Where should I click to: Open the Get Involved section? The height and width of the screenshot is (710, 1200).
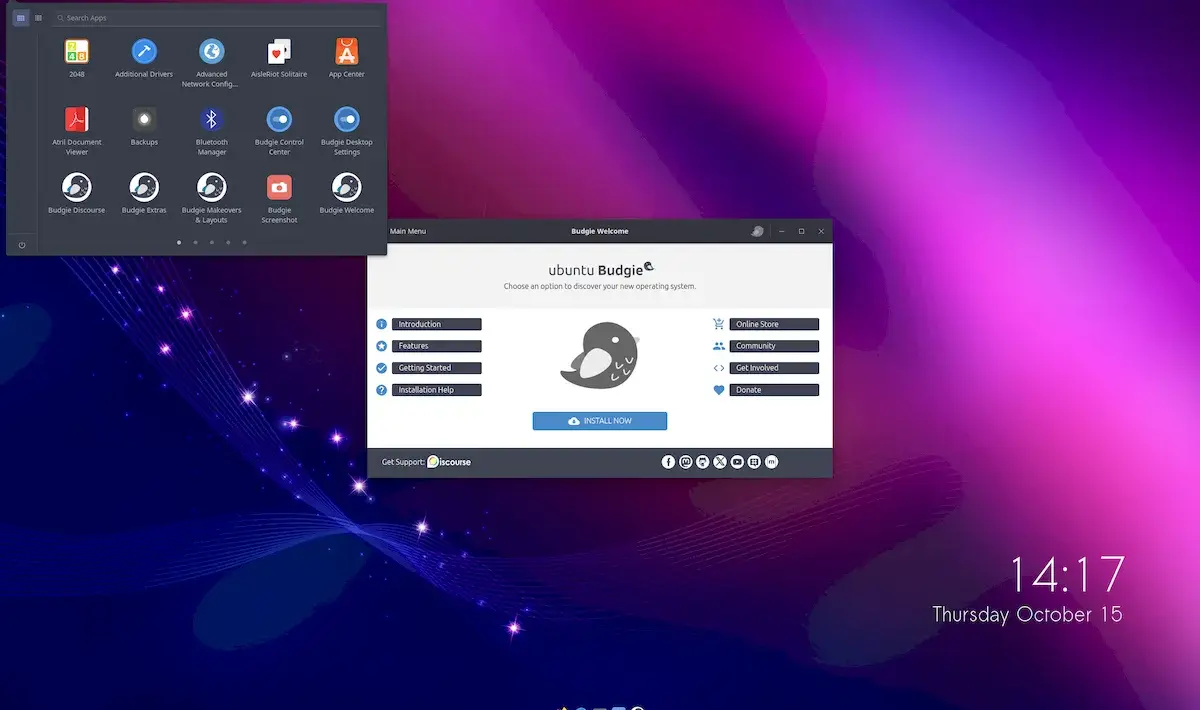pos(774,368)
